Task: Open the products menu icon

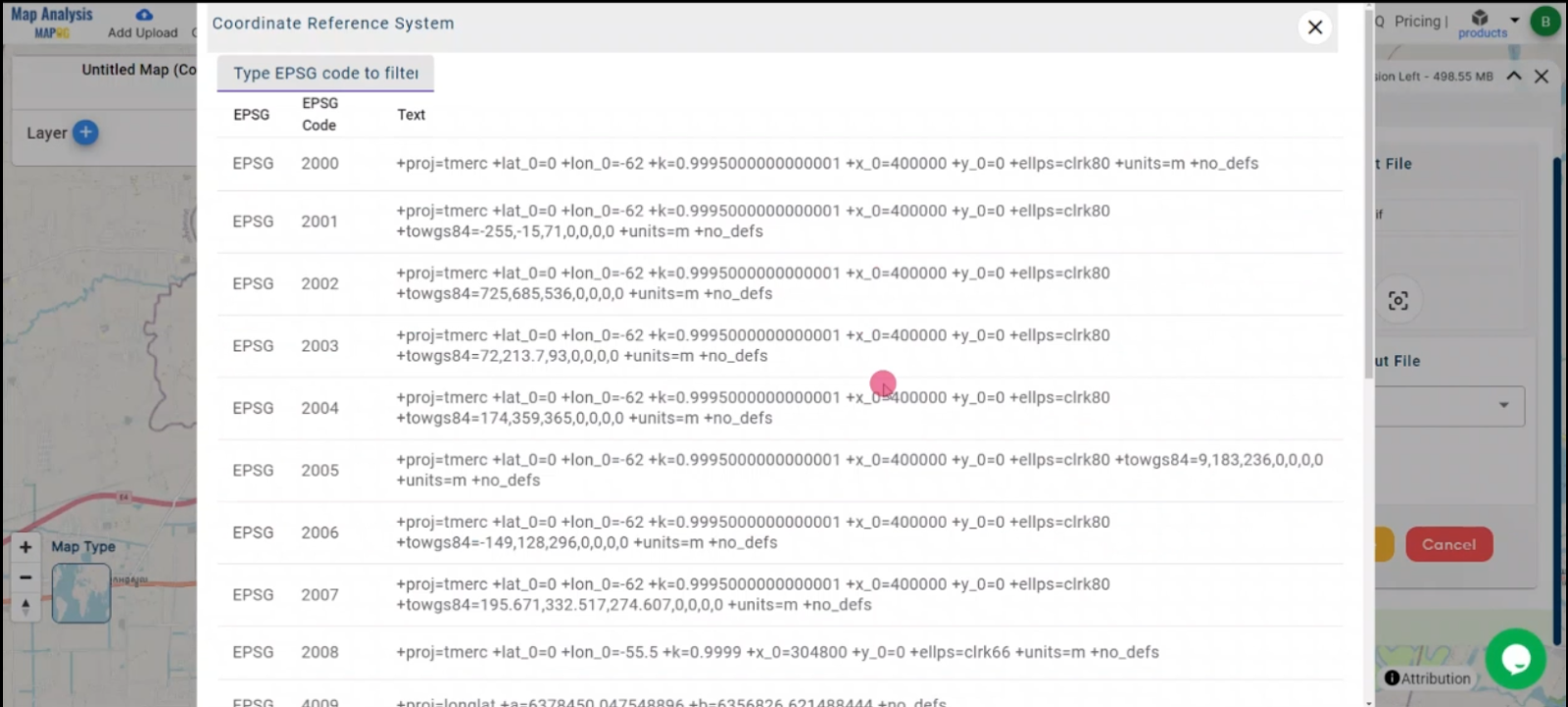Action: (x=1480, y=19)
